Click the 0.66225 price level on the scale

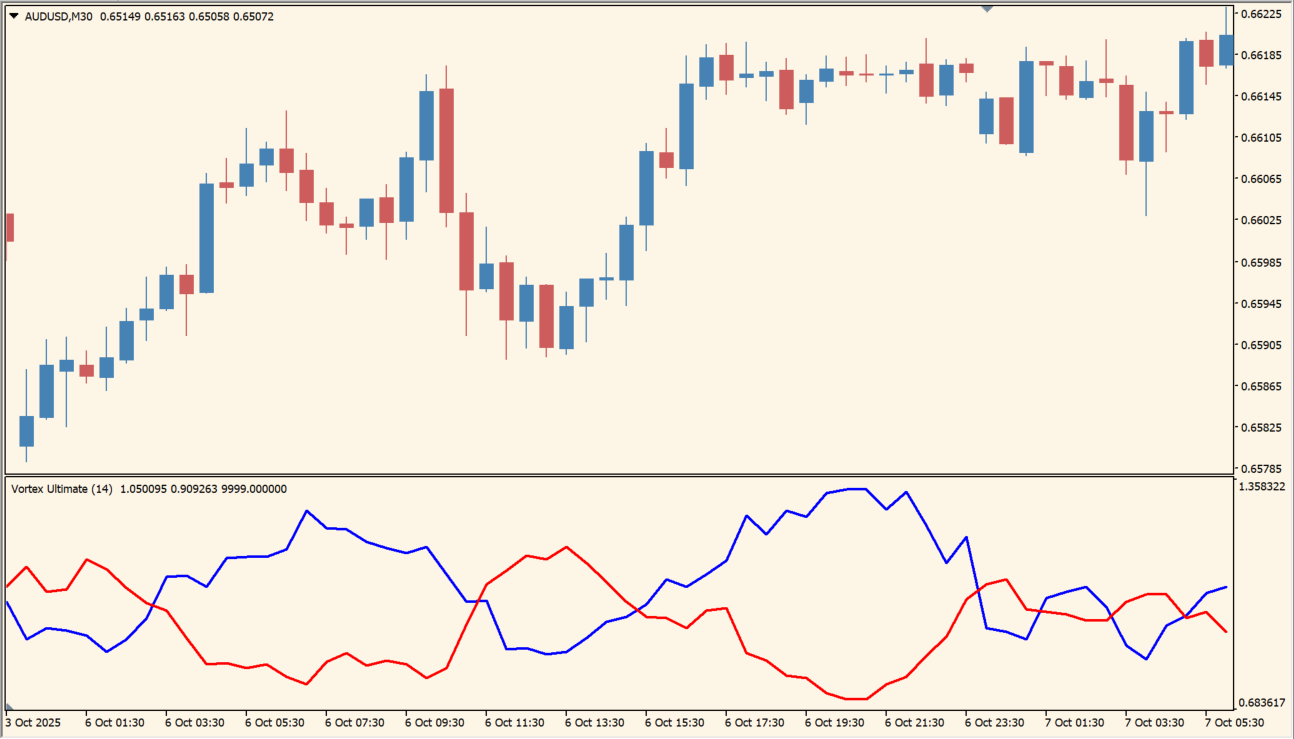pyautogui.click(x=1259, y=14)
